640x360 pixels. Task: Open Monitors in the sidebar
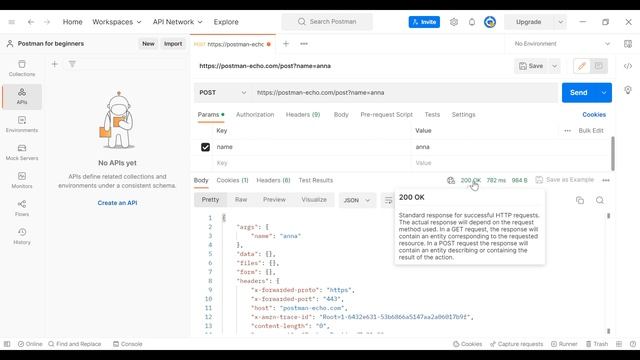pyautogui.click(x=22, y=180)
